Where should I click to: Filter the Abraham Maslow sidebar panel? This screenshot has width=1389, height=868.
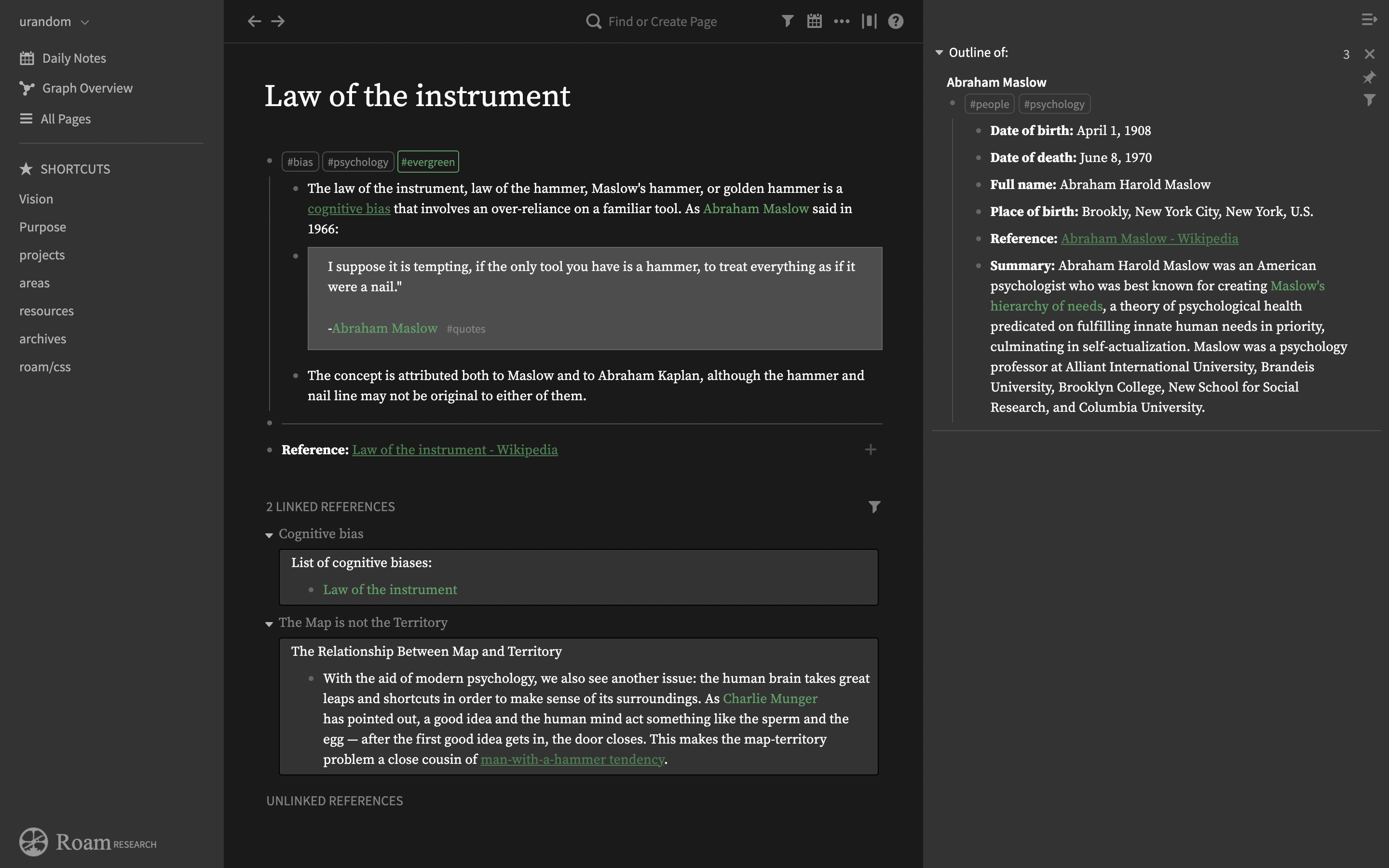[x=1369, y=100]
